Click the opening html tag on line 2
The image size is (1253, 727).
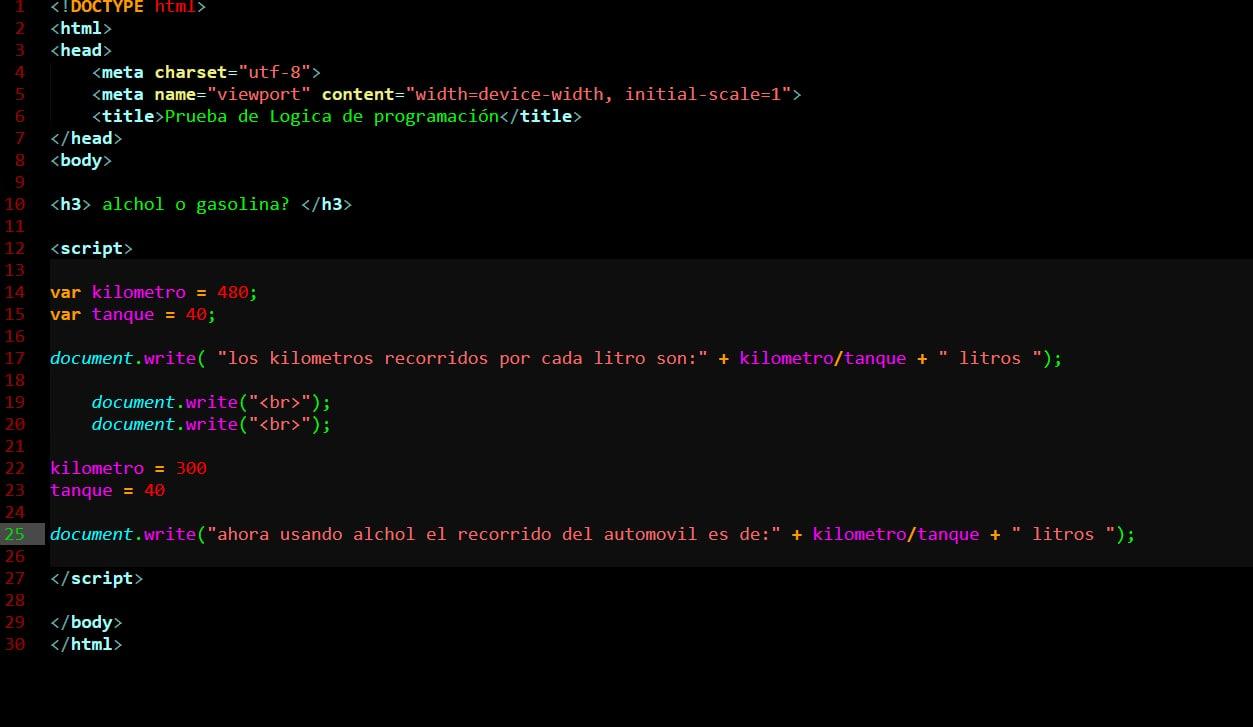point(81,28)
